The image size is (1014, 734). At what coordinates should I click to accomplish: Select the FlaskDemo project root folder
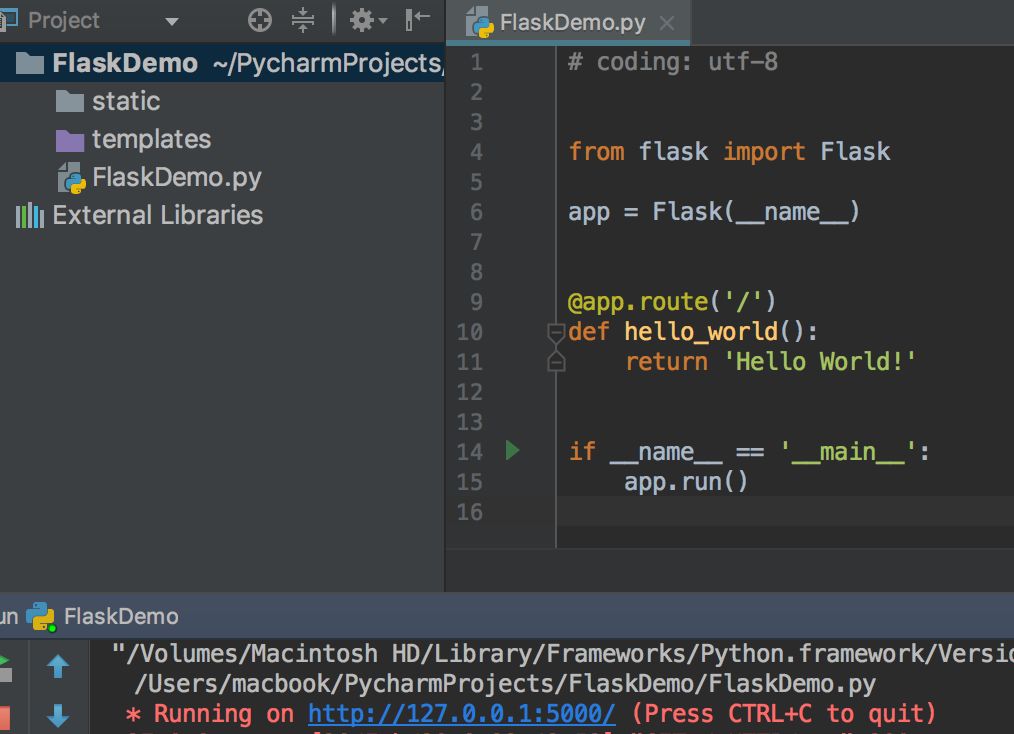point(222,63)
